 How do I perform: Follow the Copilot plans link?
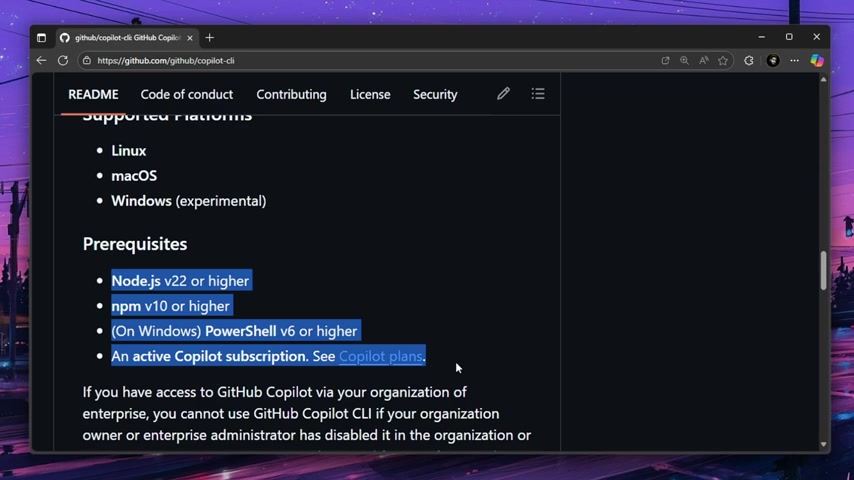coord(381,356)
